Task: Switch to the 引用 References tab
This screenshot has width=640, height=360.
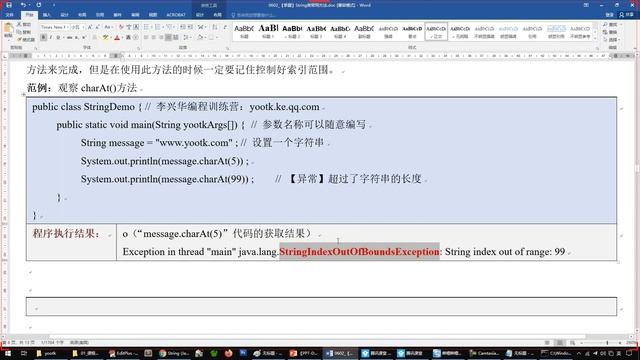Action: click(x=100, y=15)
